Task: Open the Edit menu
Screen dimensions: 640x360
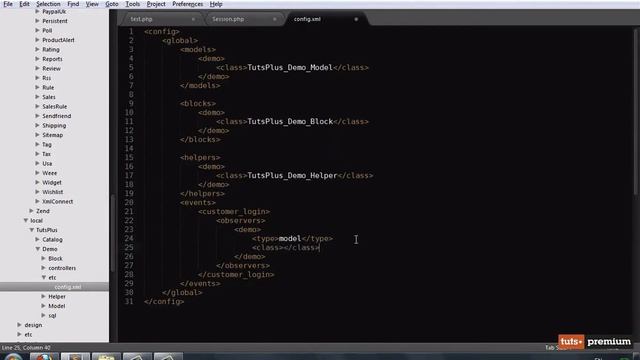Action: tap(24, 4)
